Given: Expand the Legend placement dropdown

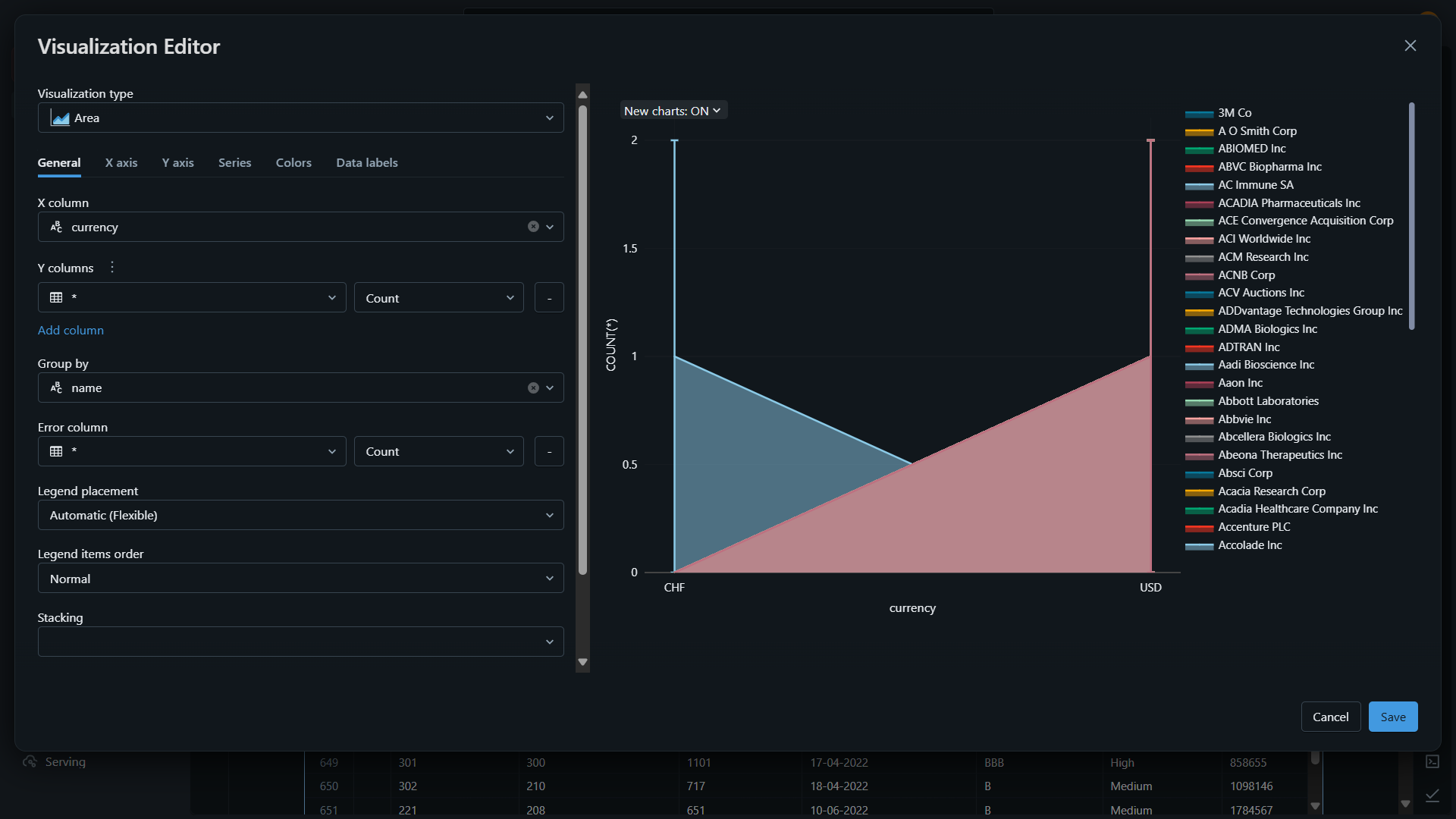Looking at the screenshot, I should [301, 515].
